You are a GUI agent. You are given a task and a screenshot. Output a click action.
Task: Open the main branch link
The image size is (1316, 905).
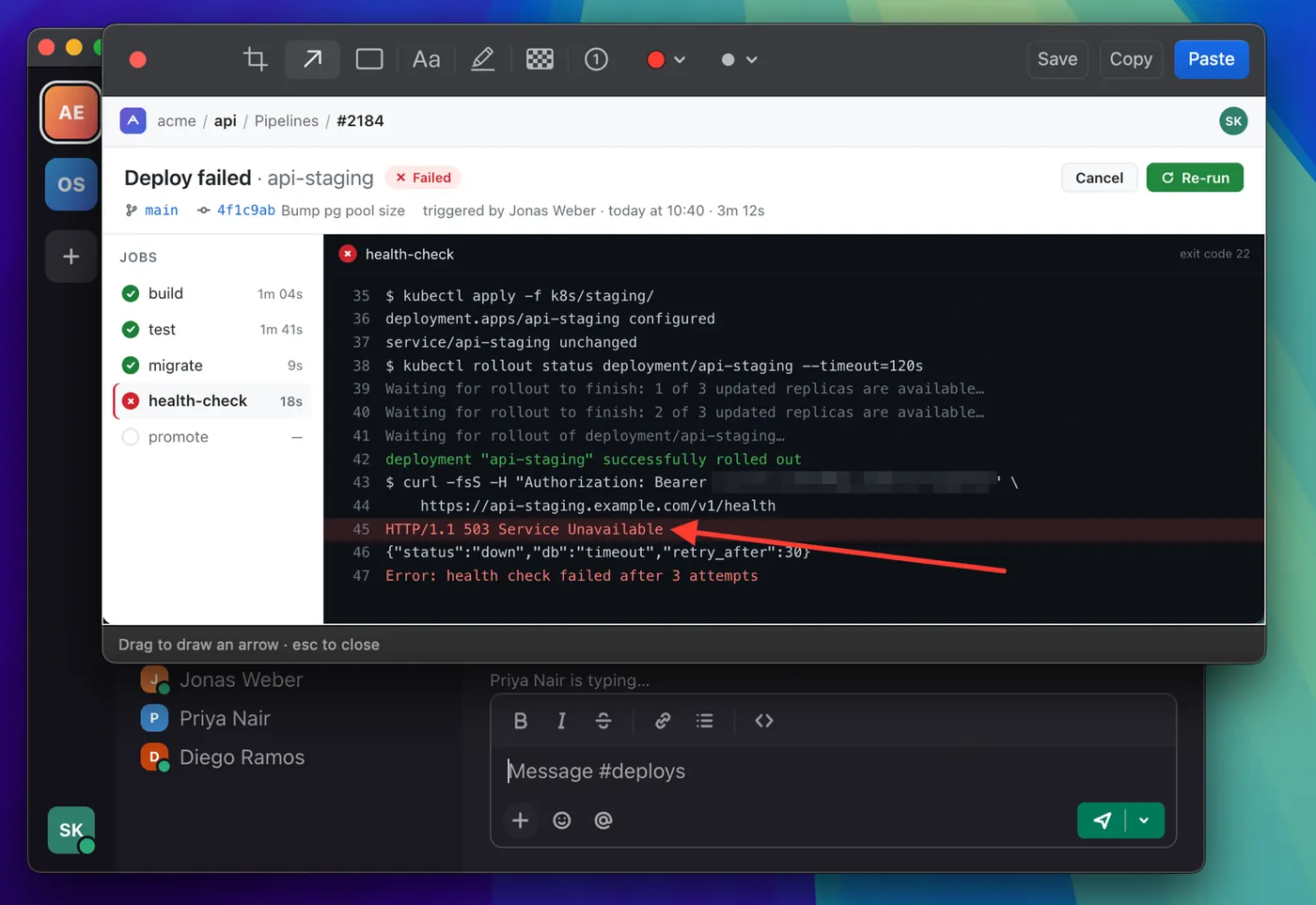161,211
